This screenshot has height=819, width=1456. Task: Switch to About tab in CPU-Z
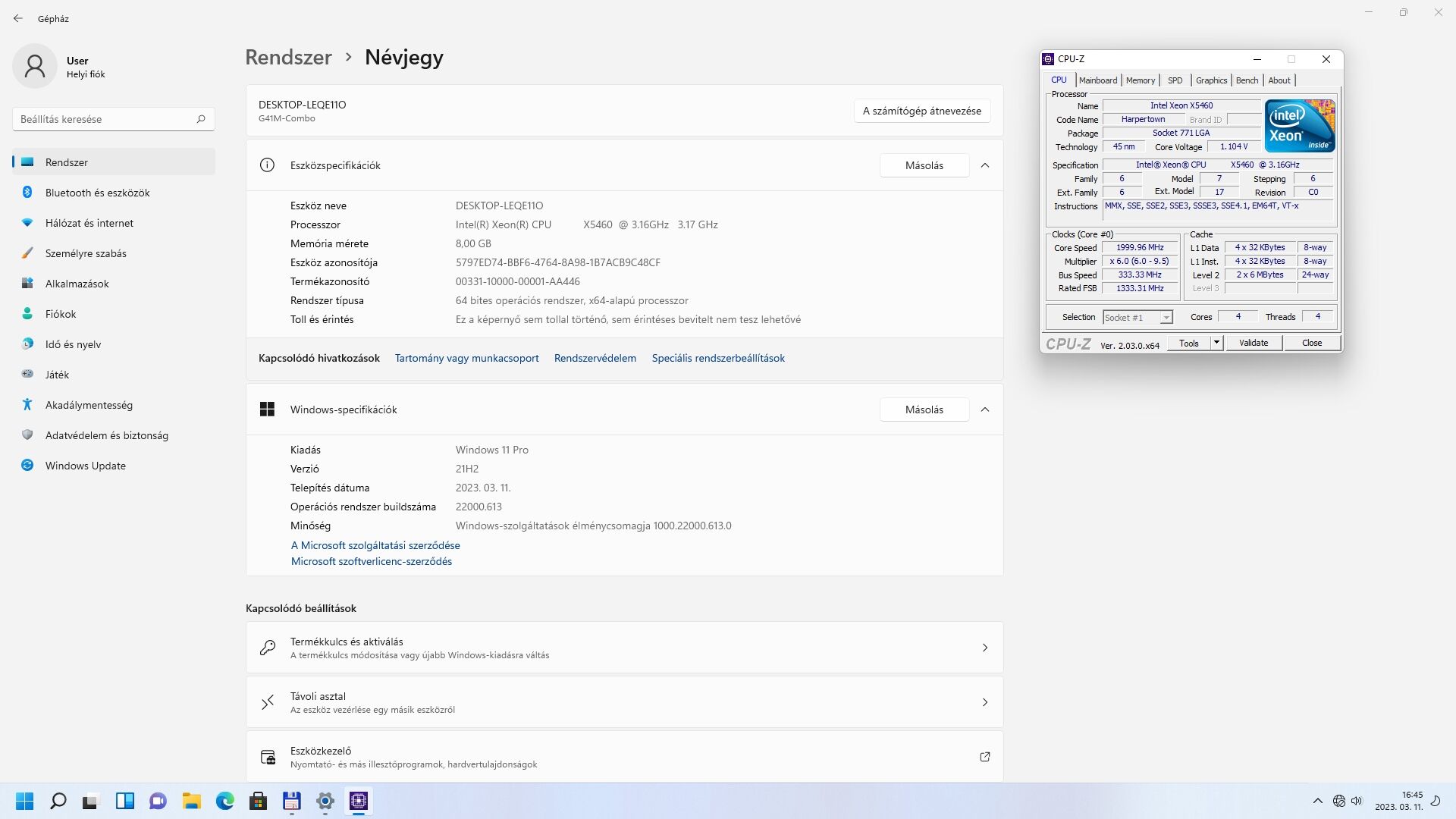1279,80
